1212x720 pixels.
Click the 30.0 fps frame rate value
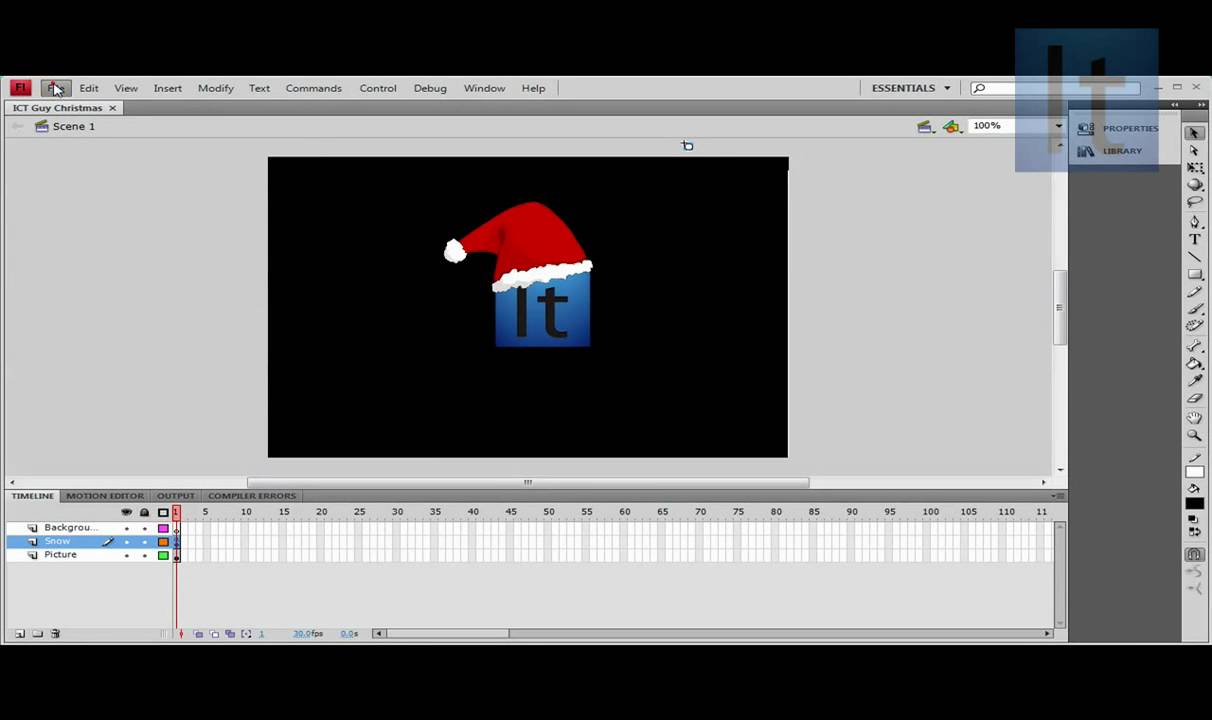pyautogui.click(x=308, y=634)
